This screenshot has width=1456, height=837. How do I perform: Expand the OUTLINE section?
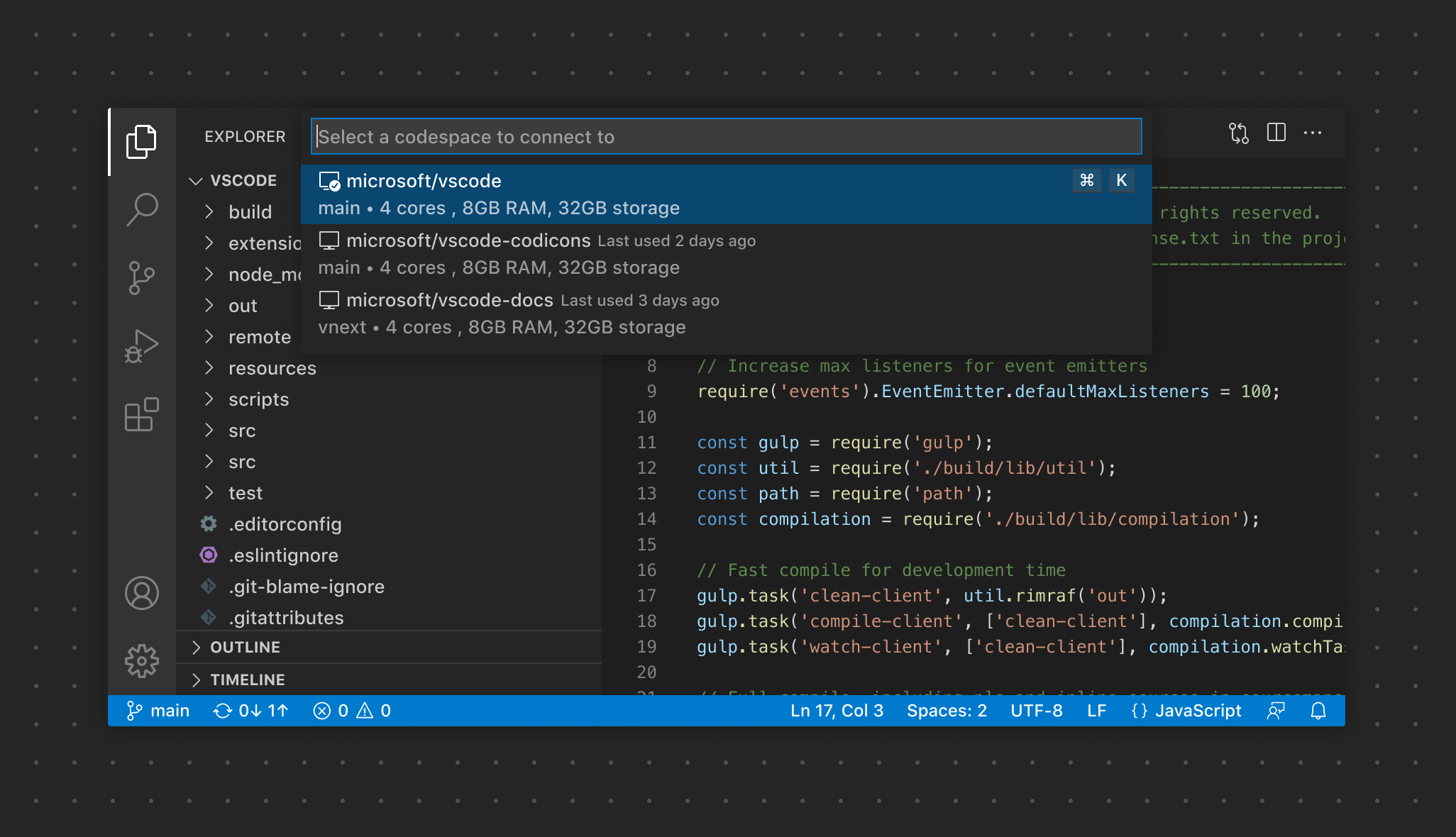[x=245, y=647]
